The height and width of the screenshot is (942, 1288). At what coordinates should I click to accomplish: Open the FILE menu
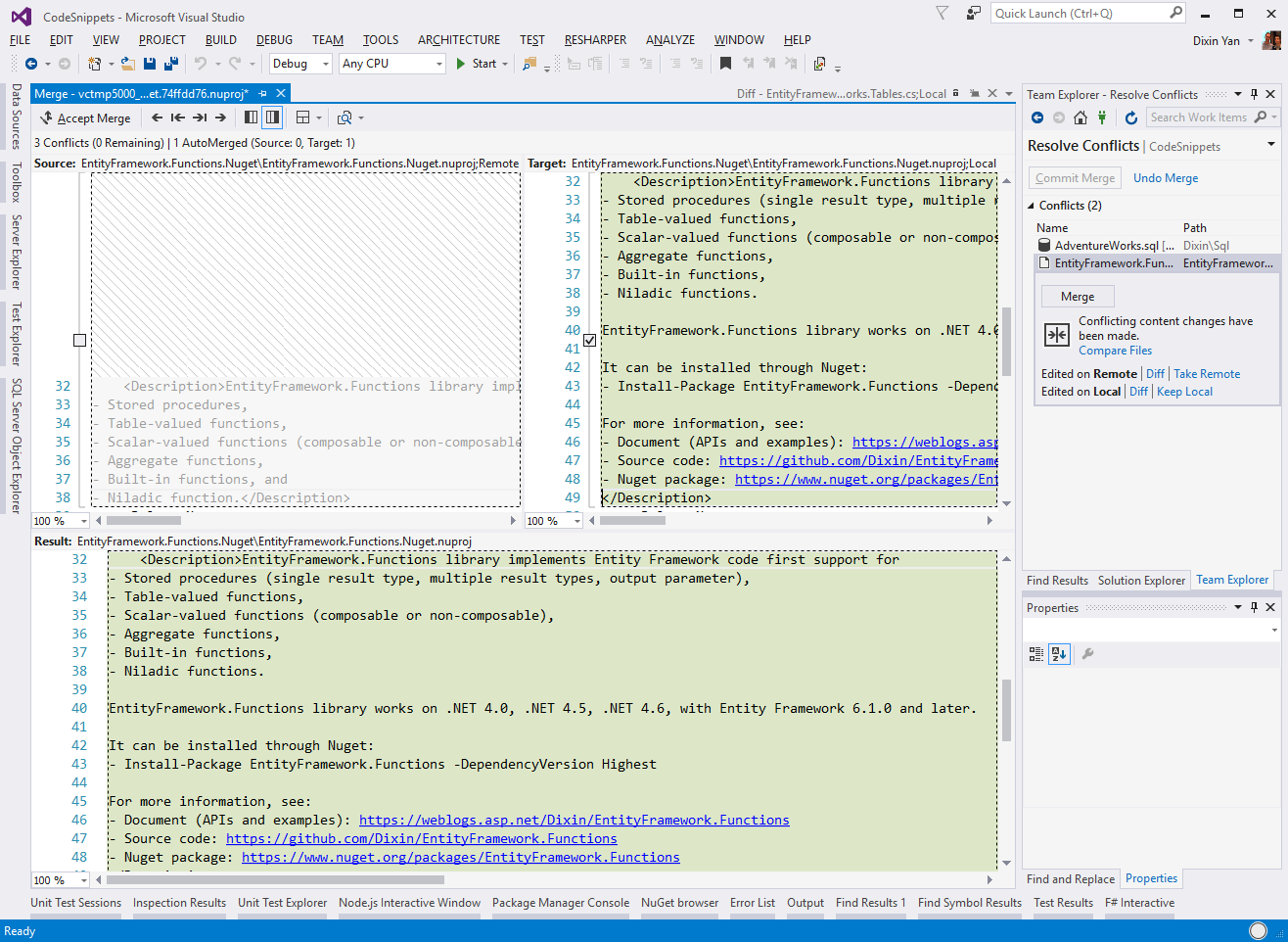point(21,40)
